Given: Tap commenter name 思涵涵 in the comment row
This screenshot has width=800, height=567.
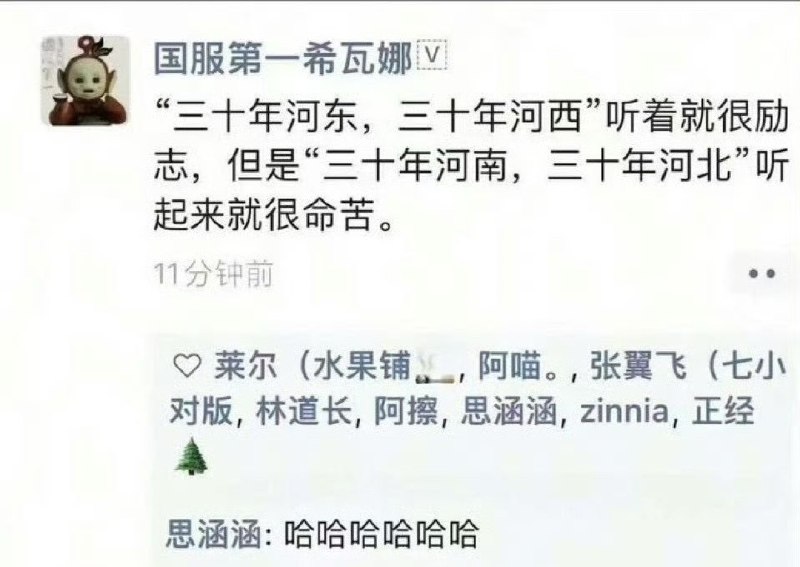Looking at the screenshot, I should [x=214, y=533].
